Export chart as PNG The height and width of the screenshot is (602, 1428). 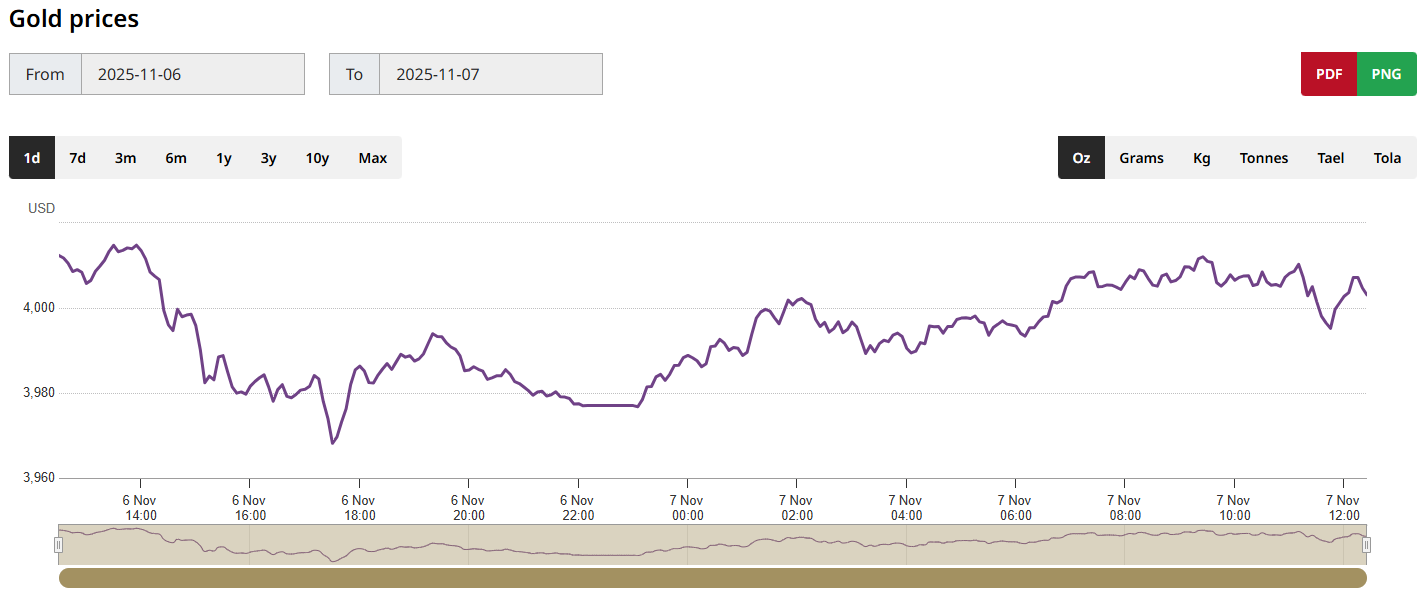point(1386,74)
